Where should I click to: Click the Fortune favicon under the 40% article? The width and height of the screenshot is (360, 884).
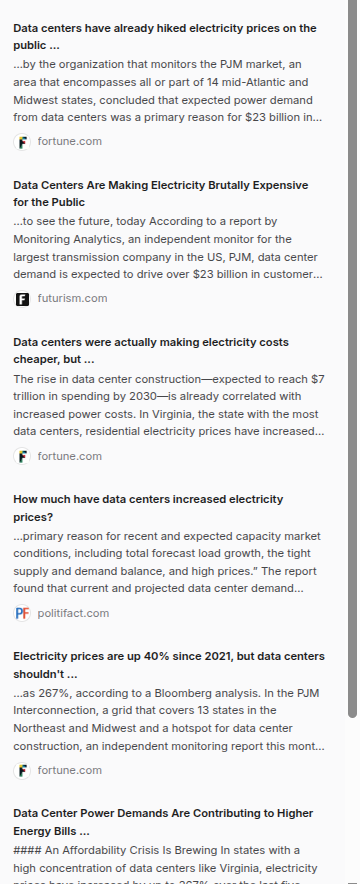22,771
